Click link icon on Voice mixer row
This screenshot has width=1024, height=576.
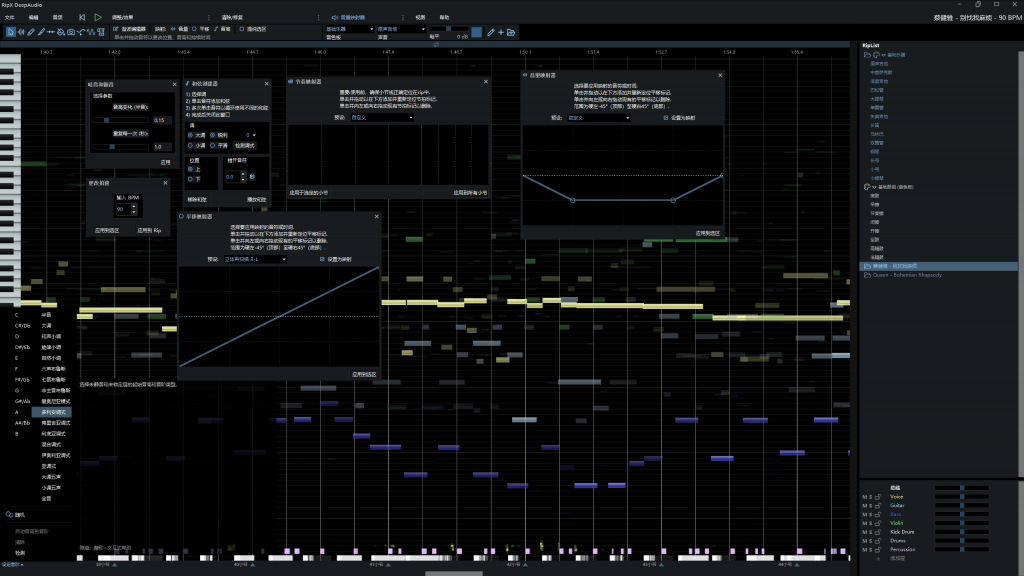point(878,497)
